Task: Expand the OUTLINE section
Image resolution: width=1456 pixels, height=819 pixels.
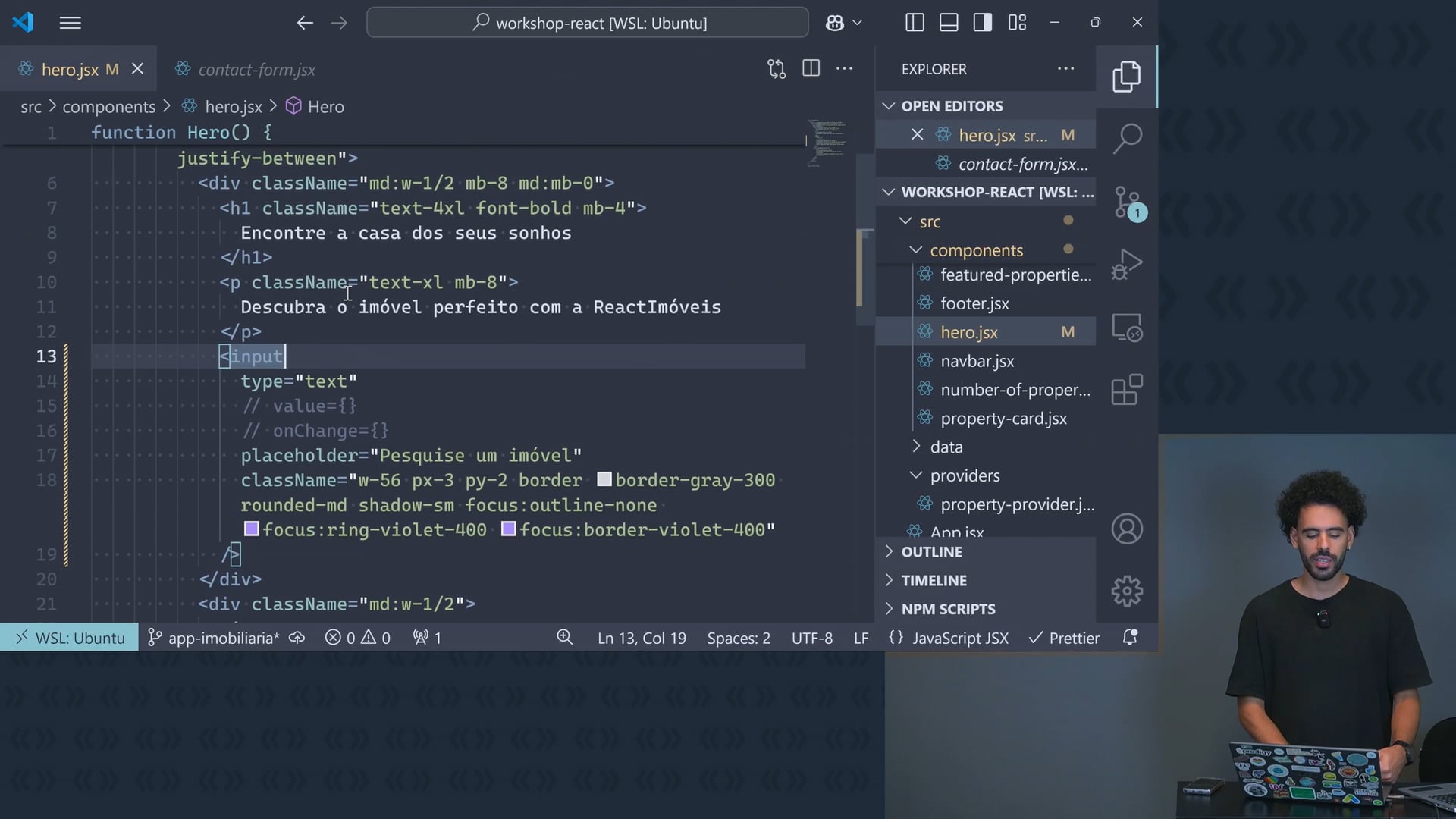Action: point(931,552)
